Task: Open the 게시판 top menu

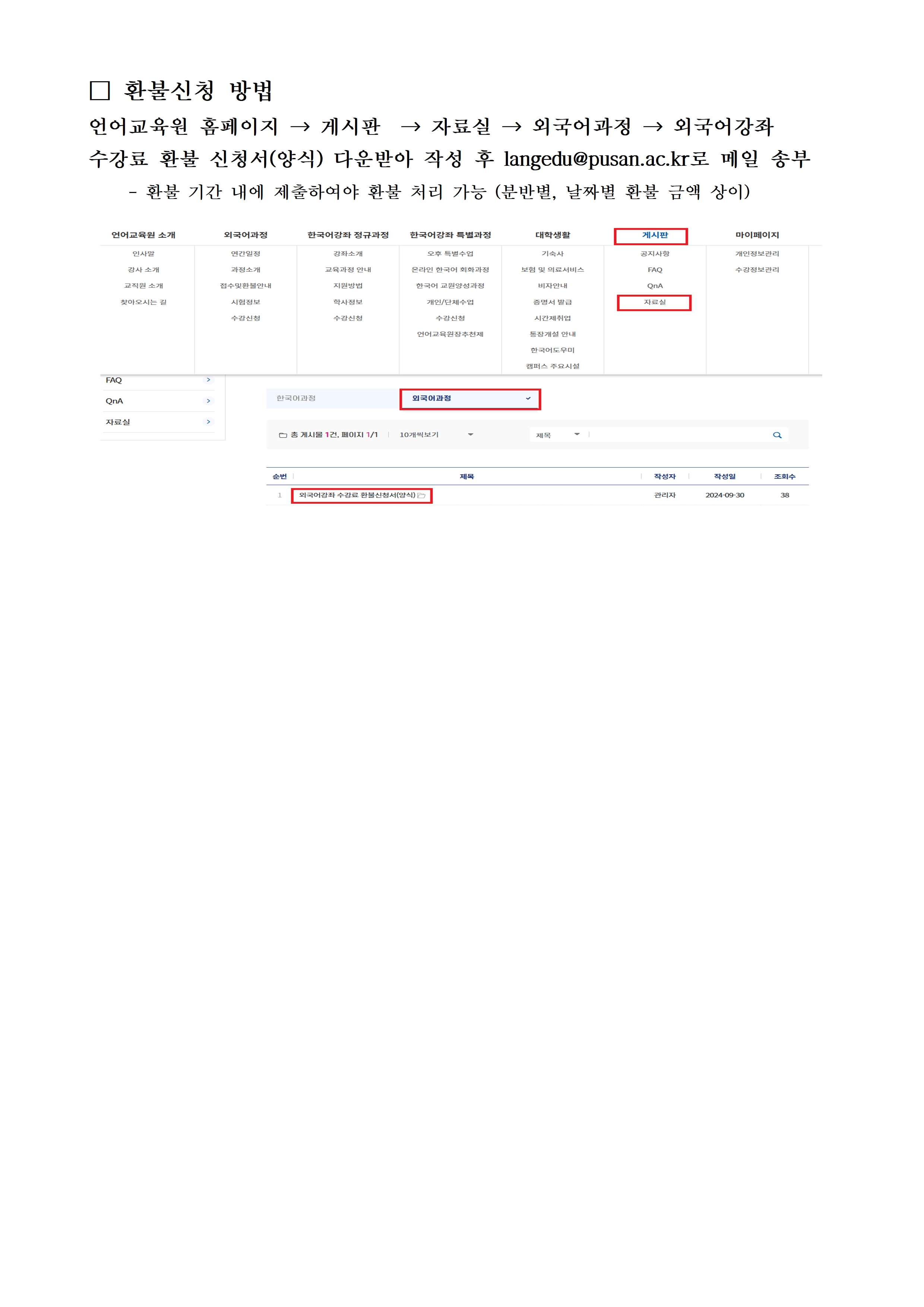Action: coord(654,234)
